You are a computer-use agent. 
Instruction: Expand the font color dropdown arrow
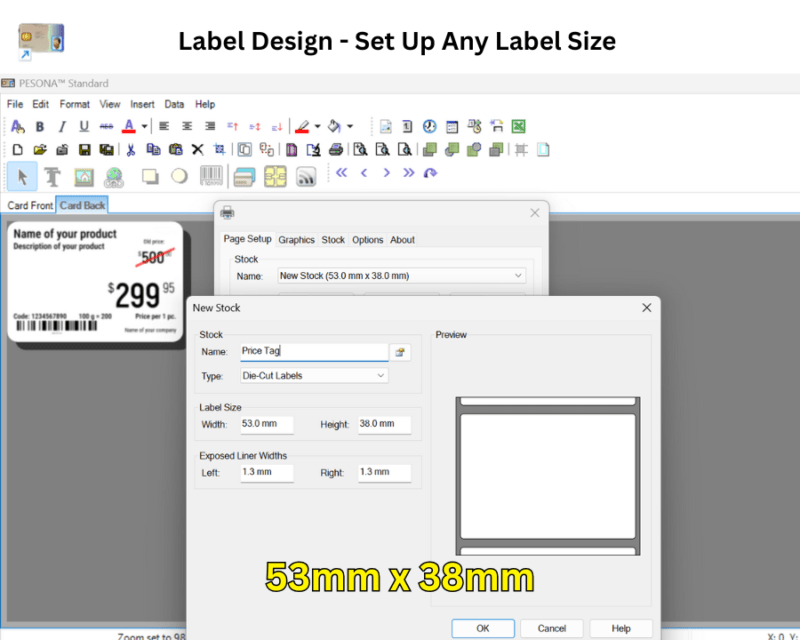(143, 126)
